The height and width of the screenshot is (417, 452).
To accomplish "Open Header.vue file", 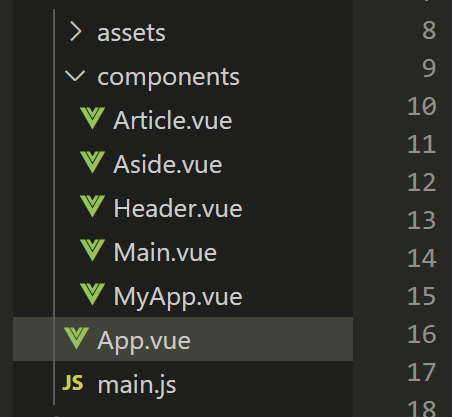I will [178, 208].
